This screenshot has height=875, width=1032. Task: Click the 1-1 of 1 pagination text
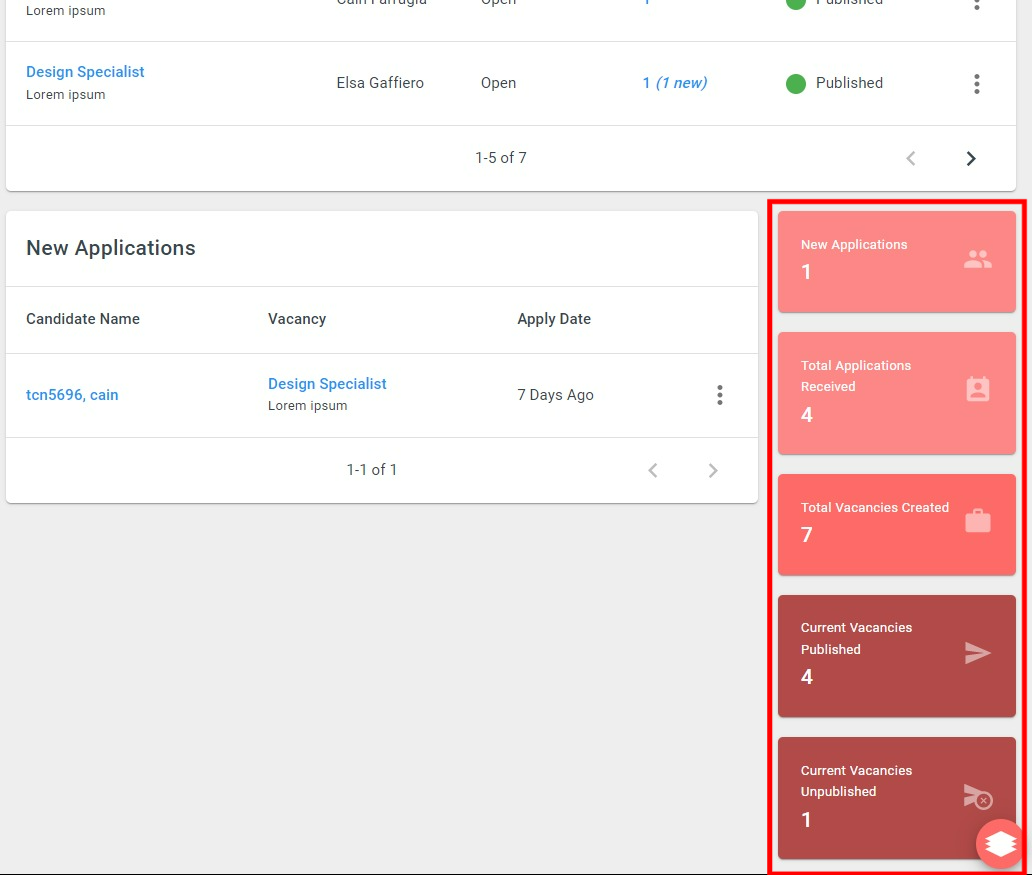pos(371,470)
